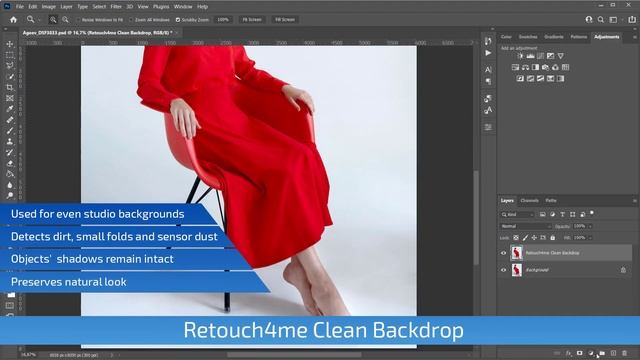
Task: Create a new layer
Action: 613,353
